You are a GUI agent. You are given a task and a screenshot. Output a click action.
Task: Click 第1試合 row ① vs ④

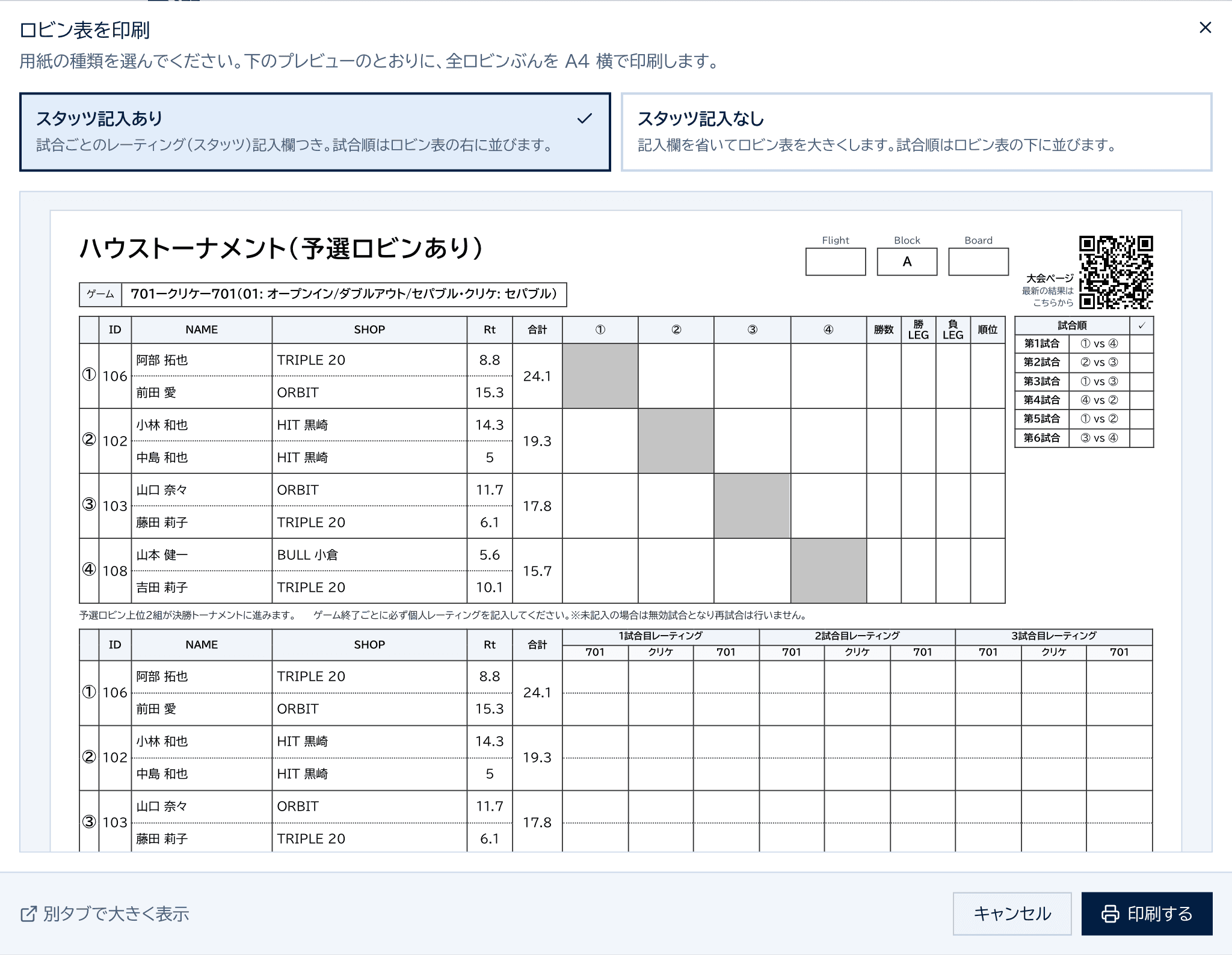tap(1084, 344)
